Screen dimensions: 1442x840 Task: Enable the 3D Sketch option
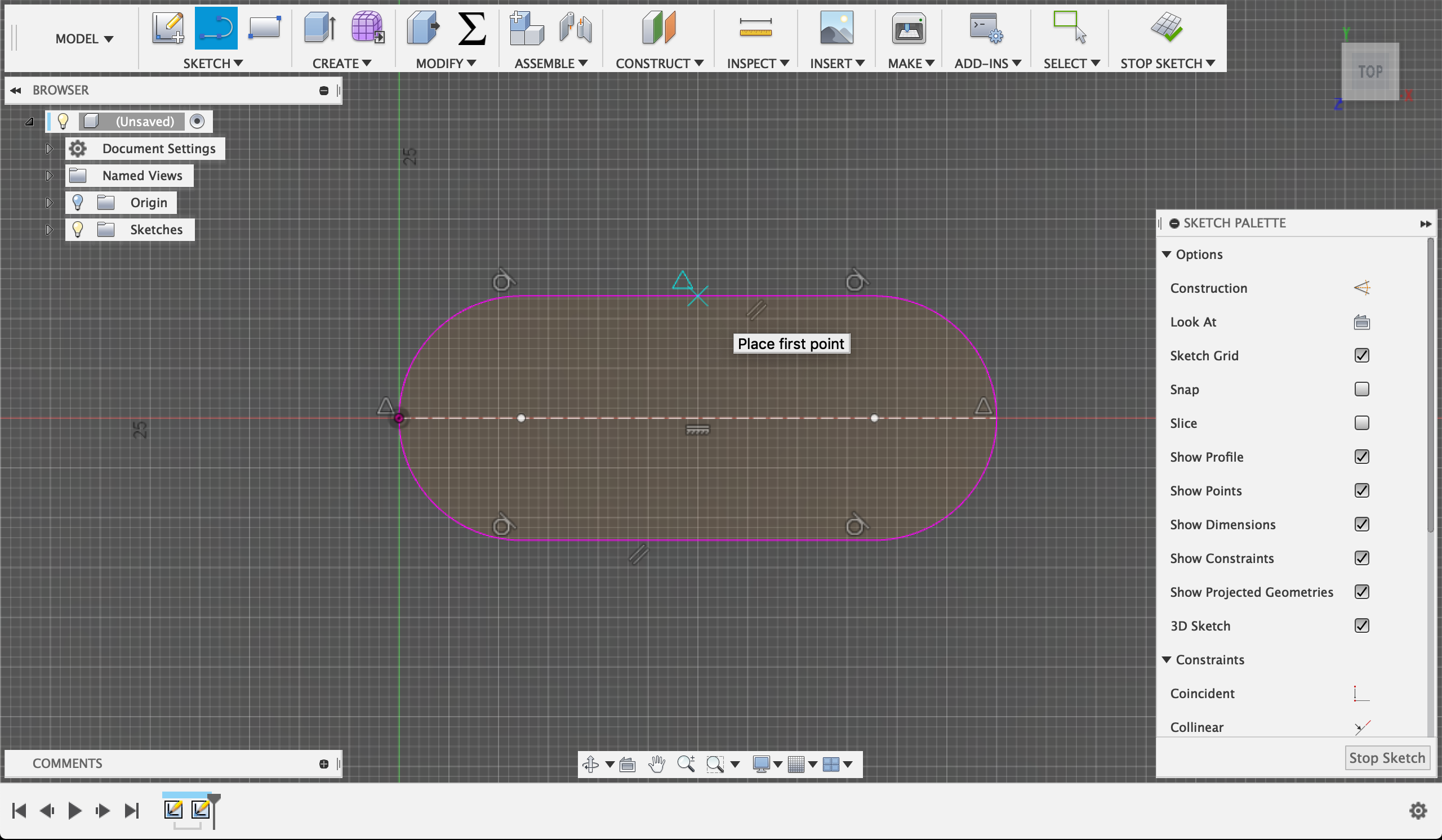click(x=1362, y=625)
